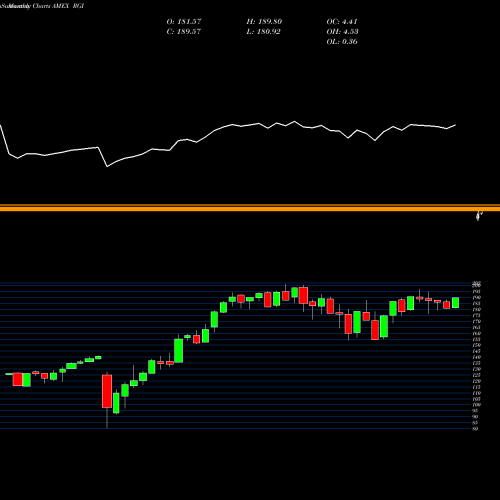Click the high price value H: 189.80
The image size is (500, 500).
(264, 22)
